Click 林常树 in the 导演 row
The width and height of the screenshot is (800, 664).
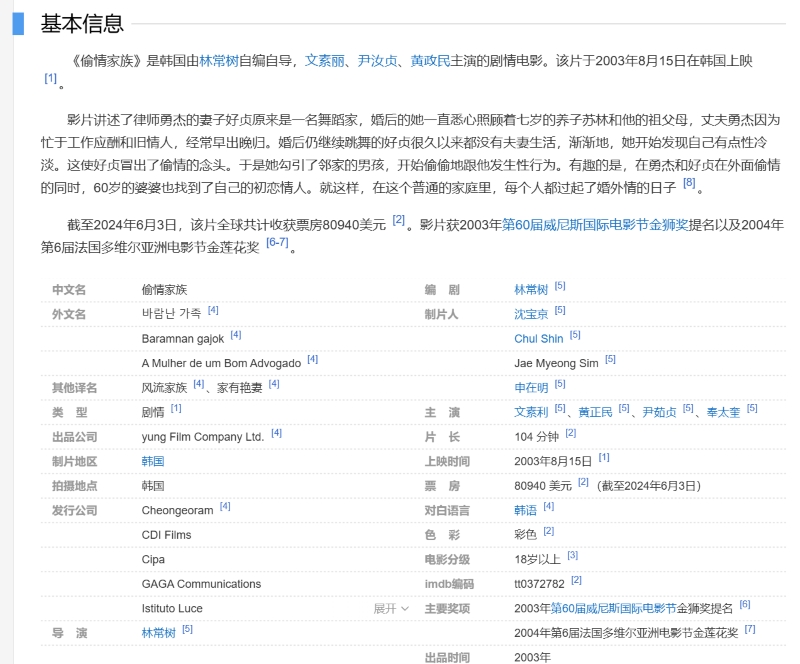coord(159,633)
